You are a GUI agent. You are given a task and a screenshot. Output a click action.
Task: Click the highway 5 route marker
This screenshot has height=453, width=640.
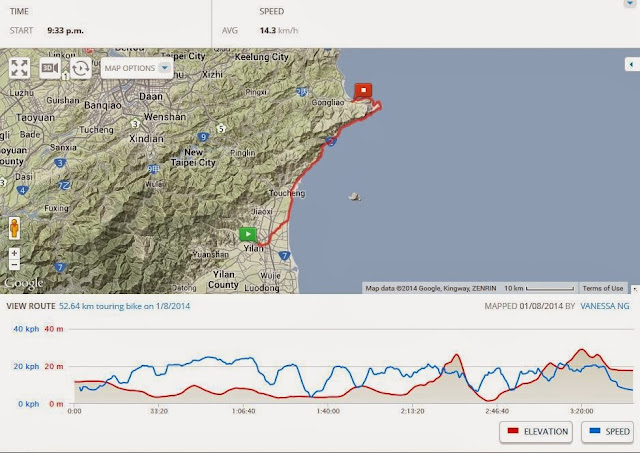[221, 129]
